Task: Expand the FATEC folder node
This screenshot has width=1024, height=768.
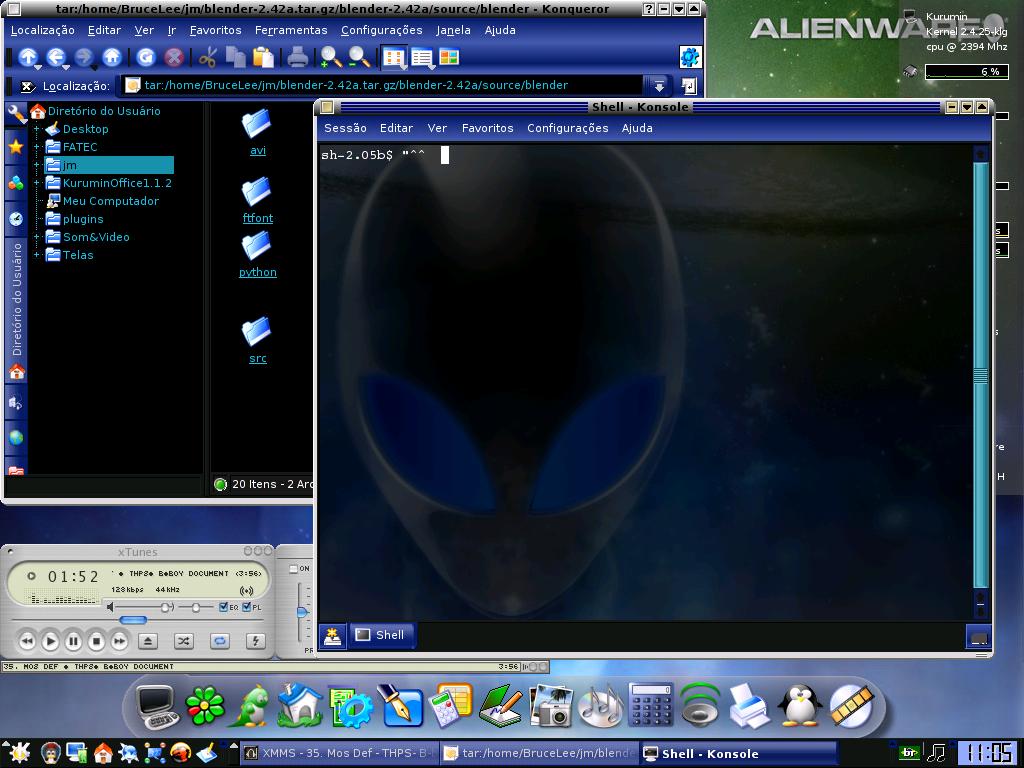Action: point(37,147)
